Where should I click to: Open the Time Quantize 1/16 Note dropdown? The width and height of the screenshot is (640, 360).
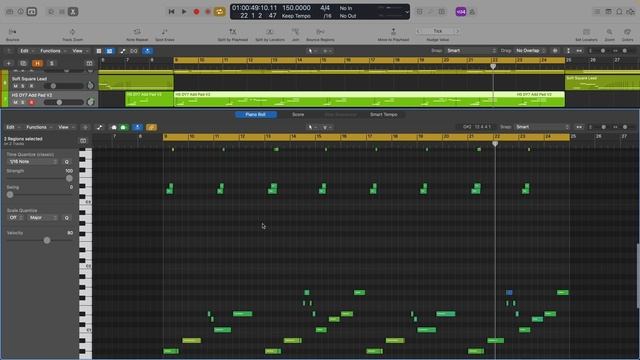point(33,162)
